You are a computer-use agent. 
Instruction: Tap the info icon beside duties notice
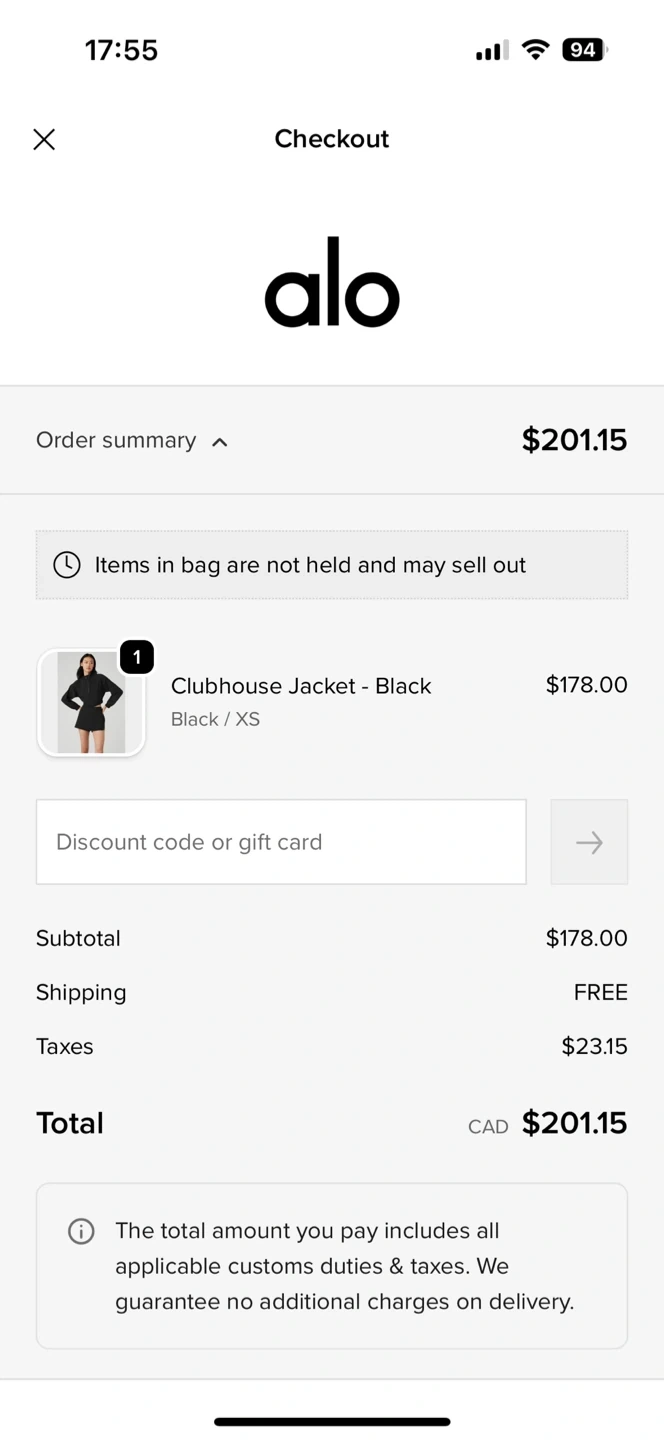(x=81, y=1231)
